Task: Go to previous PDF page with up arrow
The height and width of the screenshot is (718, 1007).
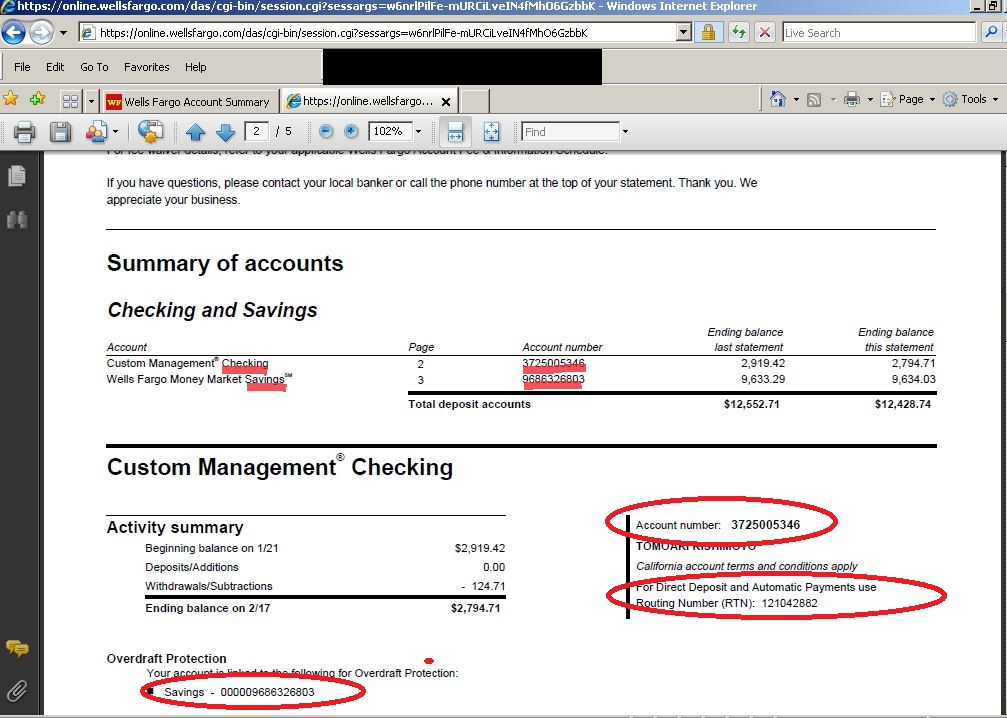Action: 195,132
